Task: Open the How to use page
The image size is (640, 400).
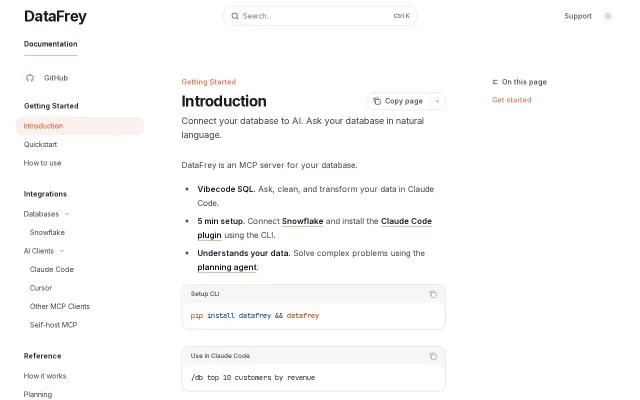Action: click(42, 163)
